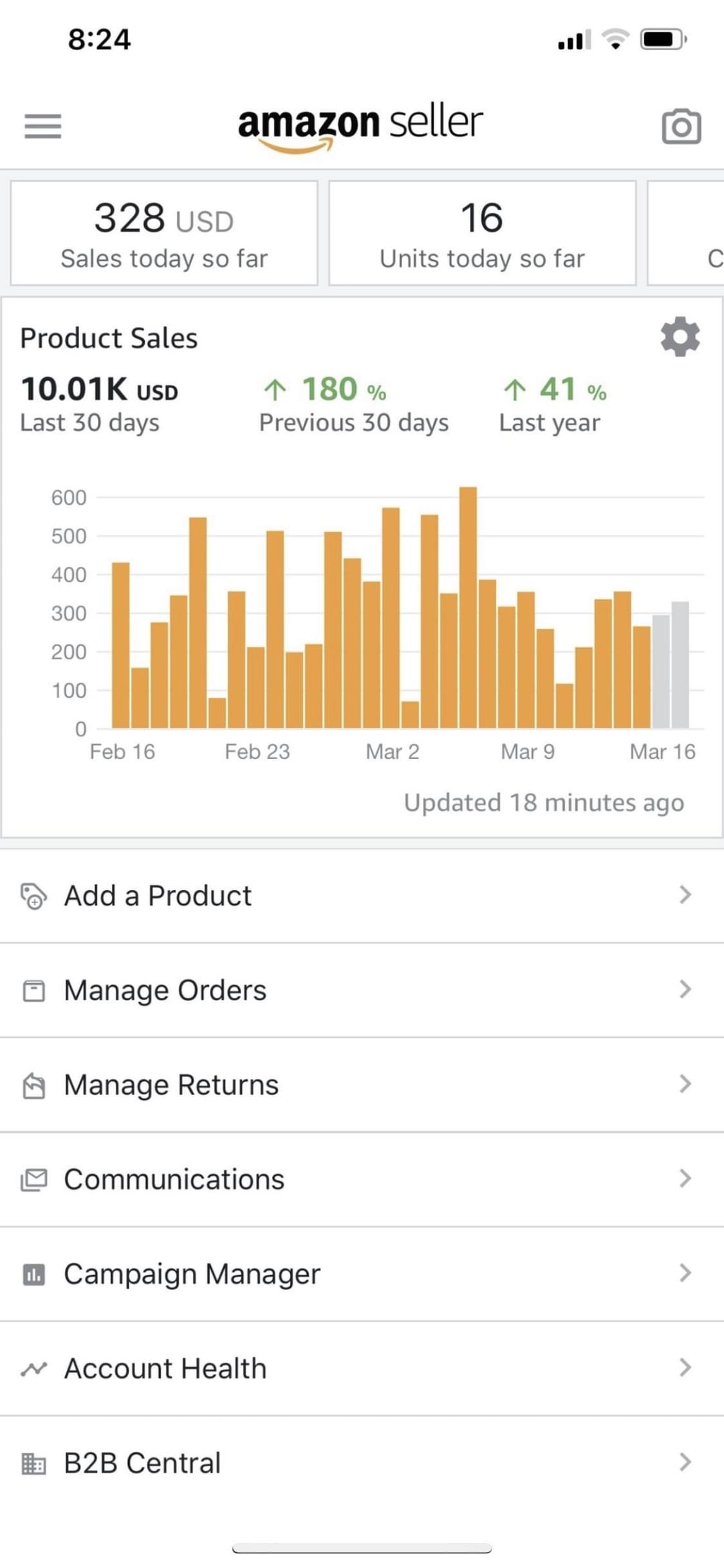Tap the Units today so far card
Screen dimensions: 724x1568
point(482,233)
